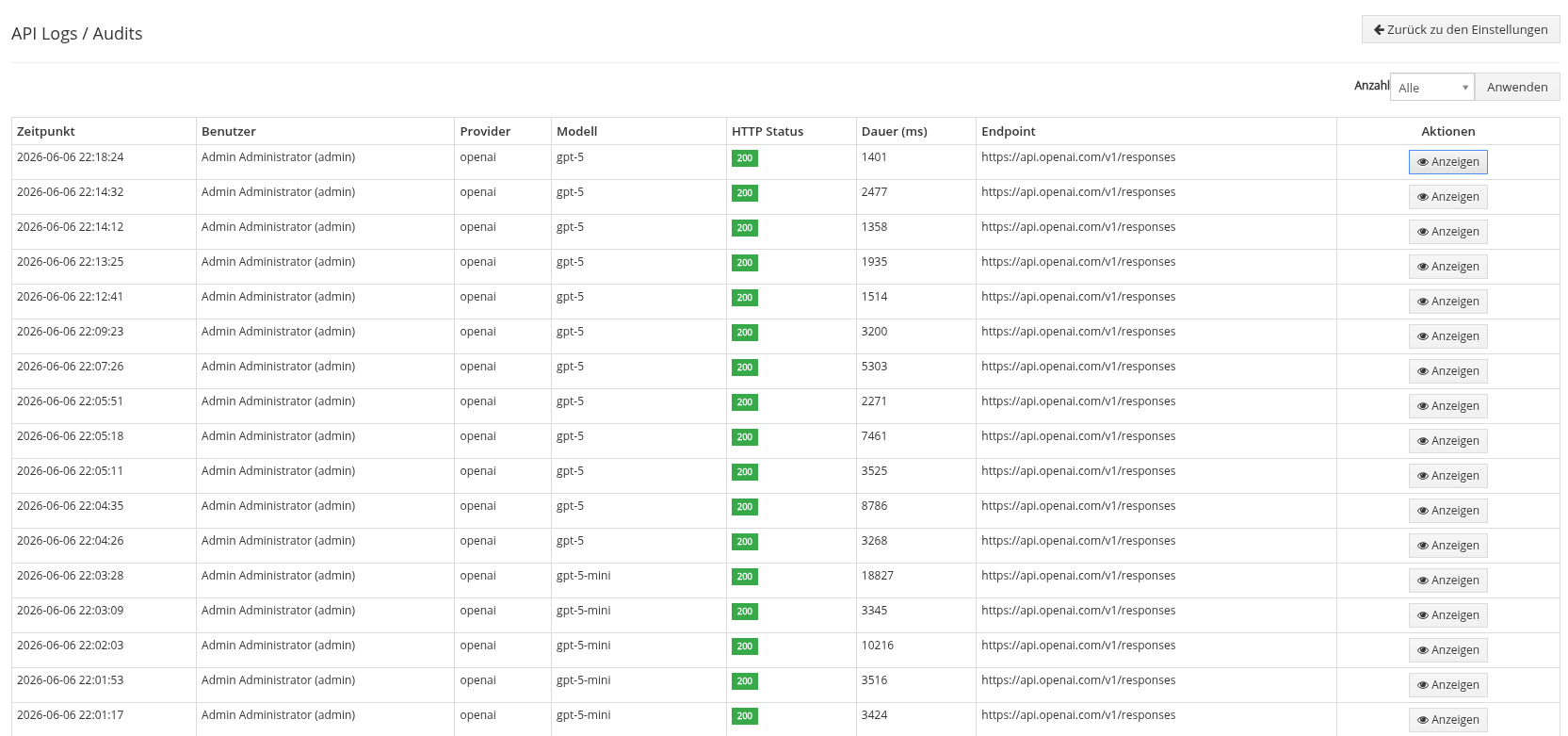1568x736 pixels.
Task: Select timestamp 2026-06-06 22:09:23
Action: 71,332
